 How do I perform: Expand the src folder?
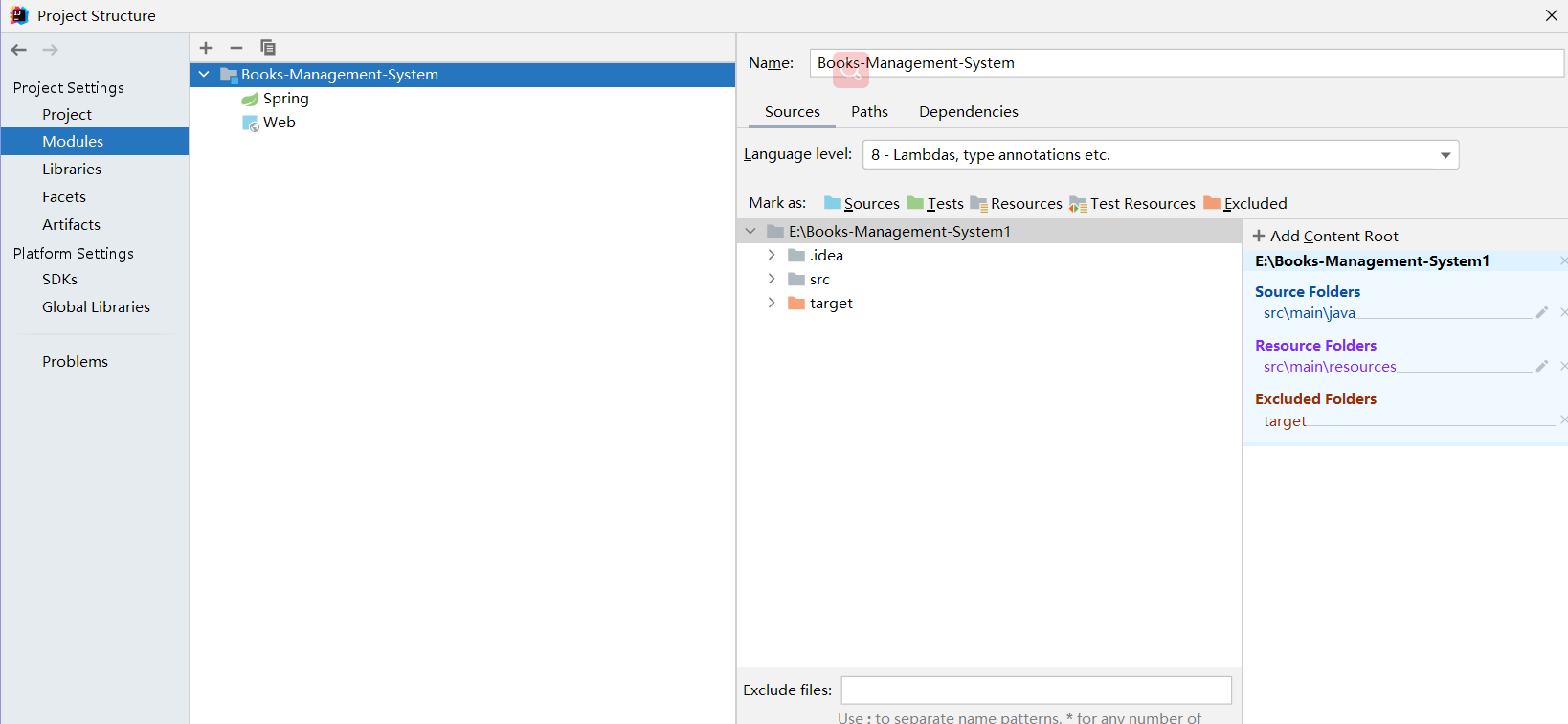772,279
